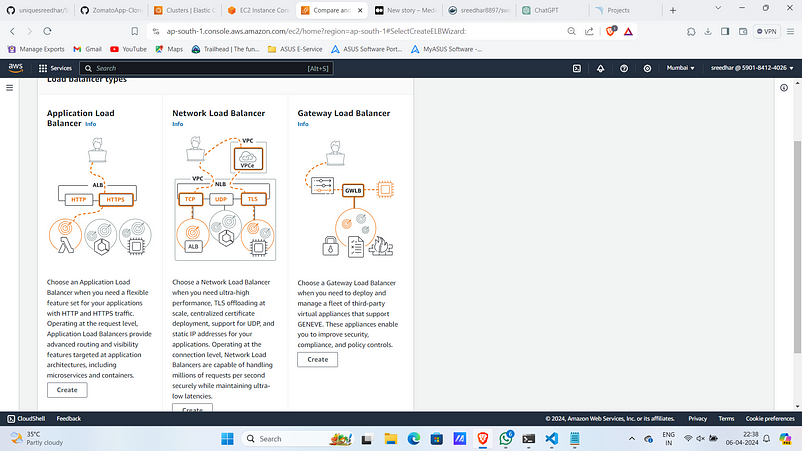The image size is (802, 451).
Task: Open the info panel circle icon
Action: click(x=784, y=88)
